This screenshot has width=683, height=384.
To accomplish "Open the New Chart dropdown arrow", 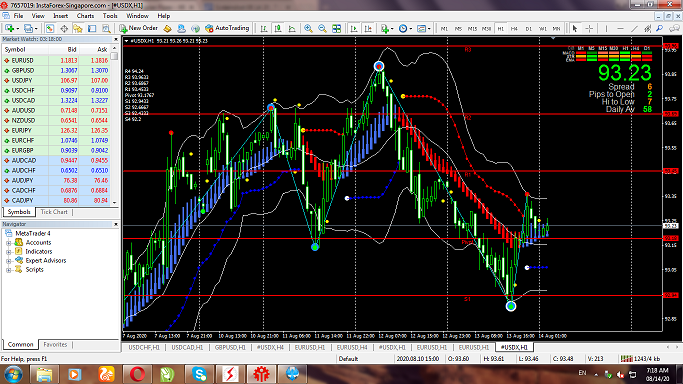I will coord(17,28).
